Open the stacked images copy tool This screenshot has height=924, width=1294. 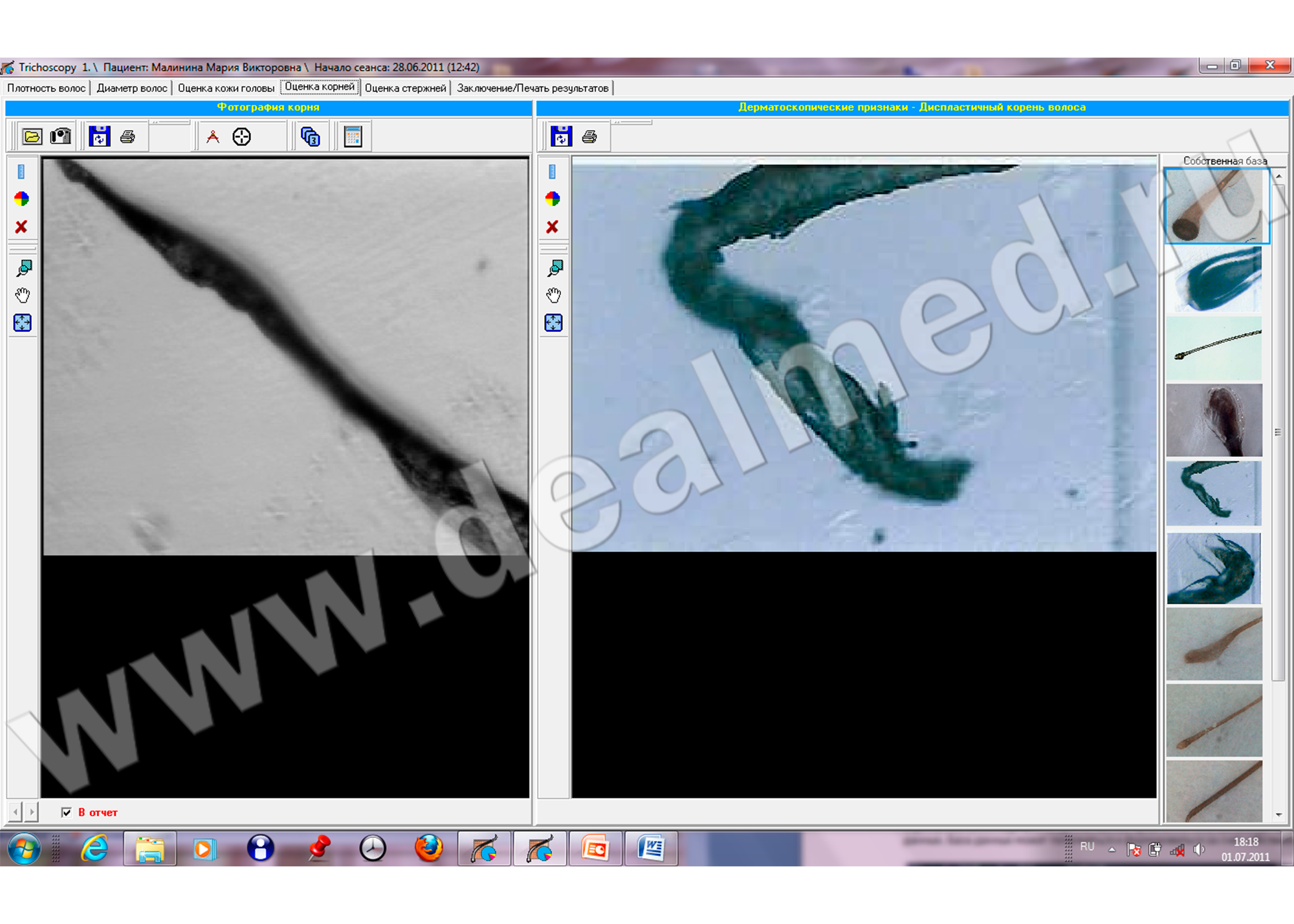310,137
